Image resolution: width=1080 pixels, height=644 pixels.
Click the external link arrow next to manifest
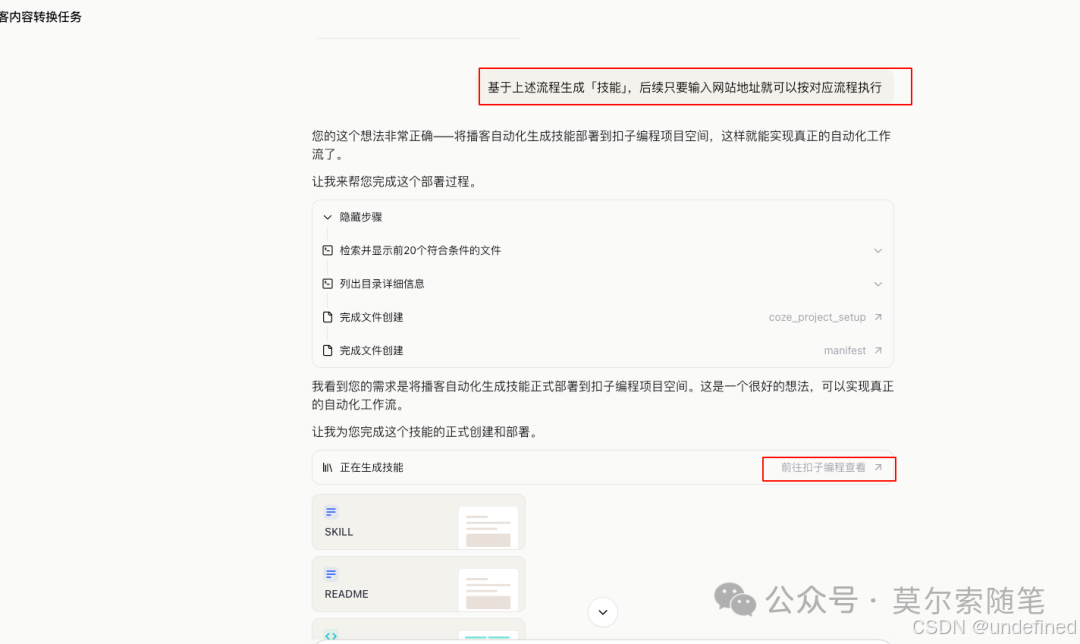[x=879, y=350]
